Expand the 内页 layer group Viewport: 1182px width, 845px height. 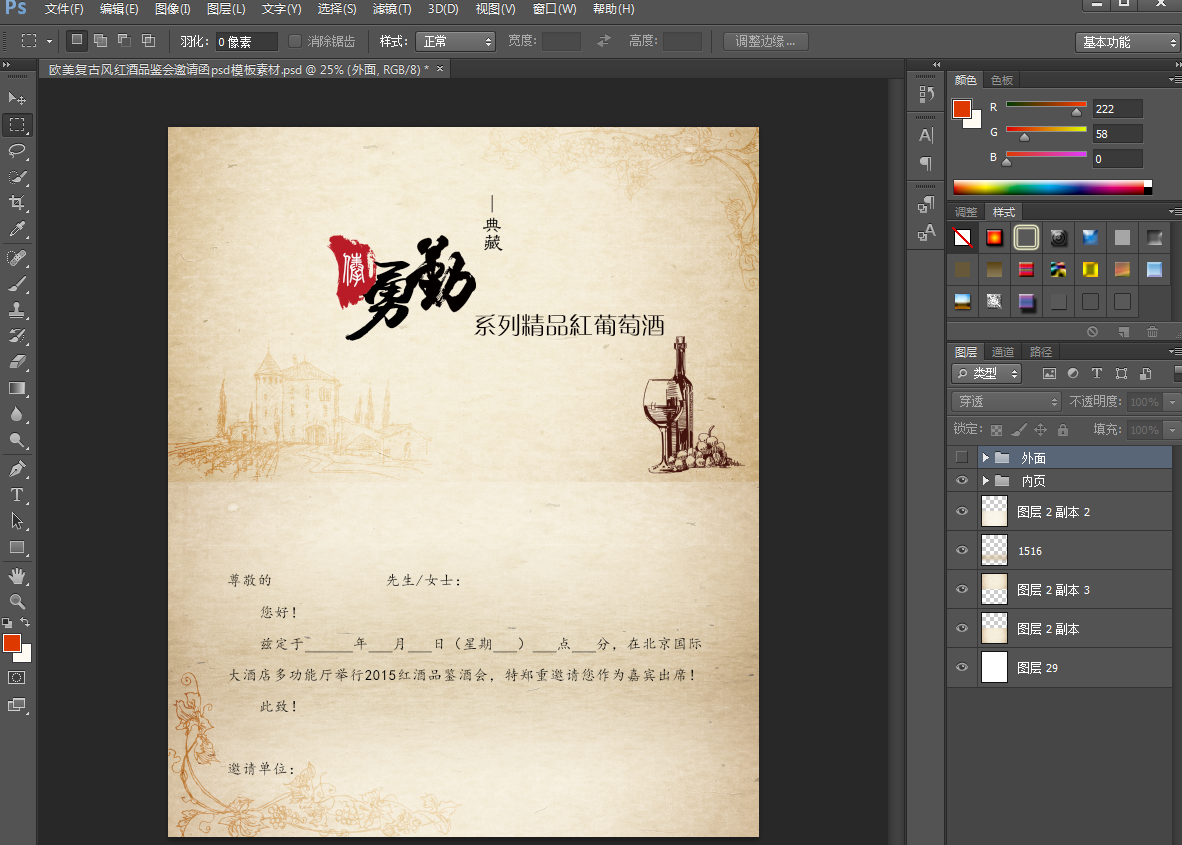tap(985, 480)
